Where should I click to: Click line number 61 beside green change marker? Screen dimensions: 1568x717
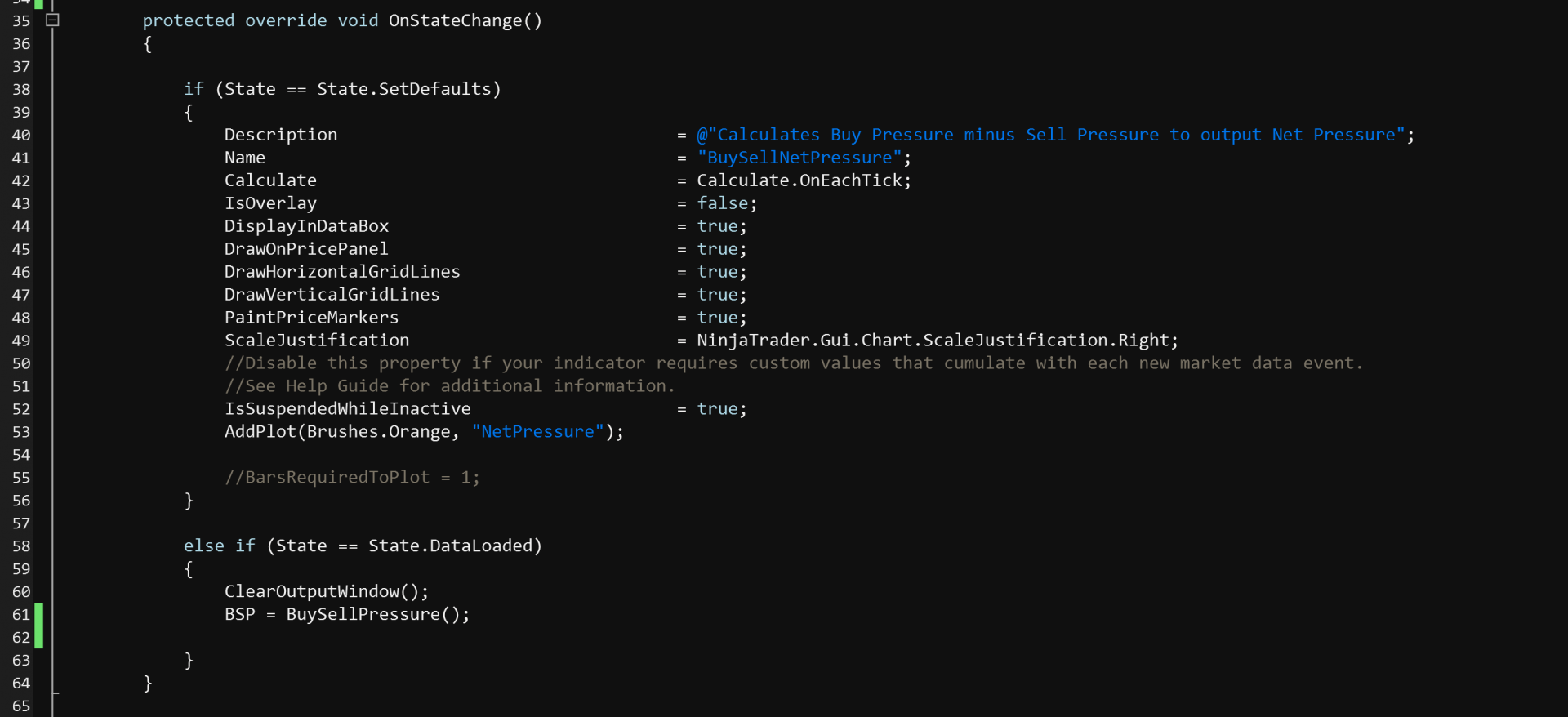click(x=21, y=615)
